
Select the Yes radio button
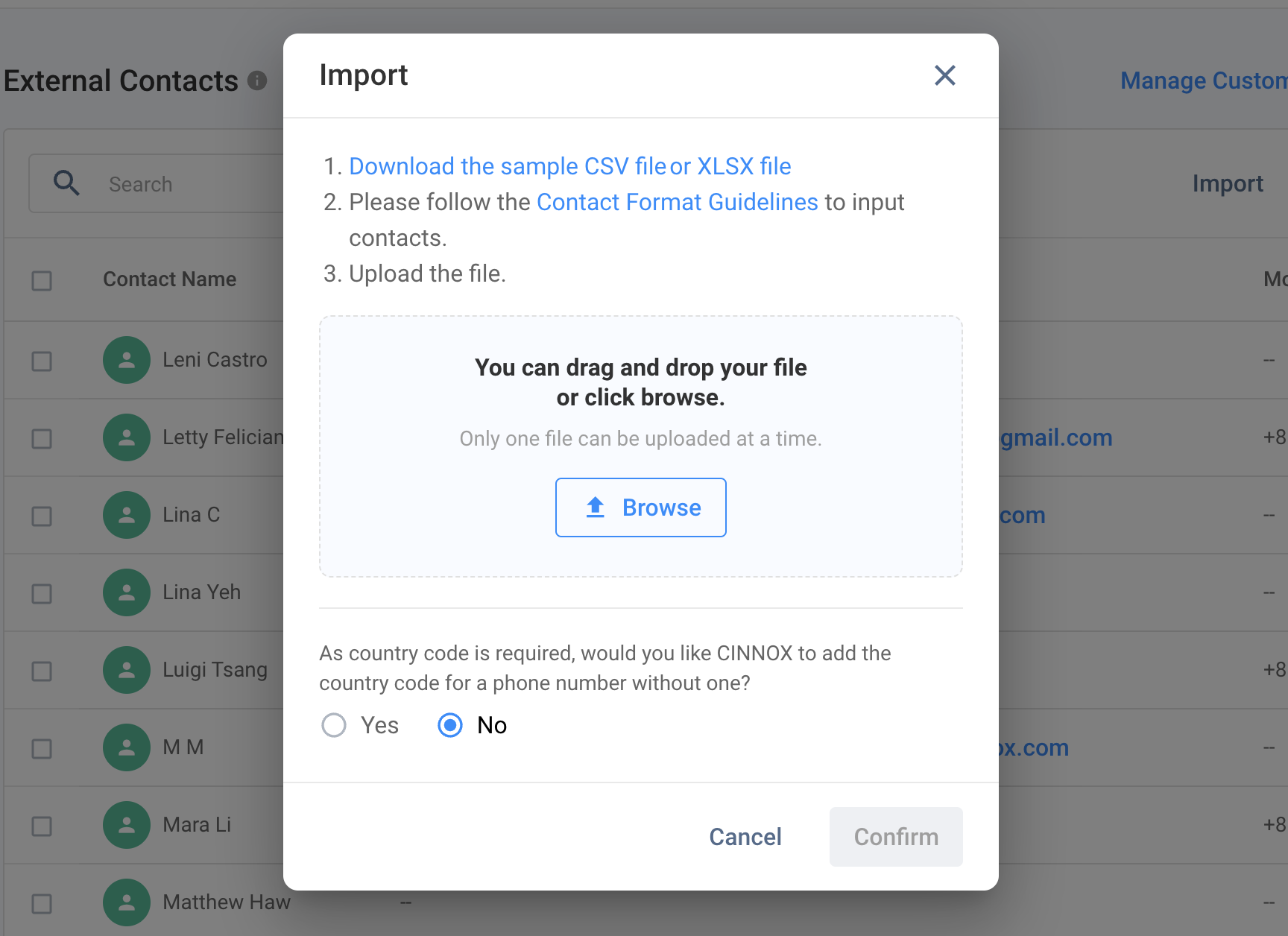point(334,725)
